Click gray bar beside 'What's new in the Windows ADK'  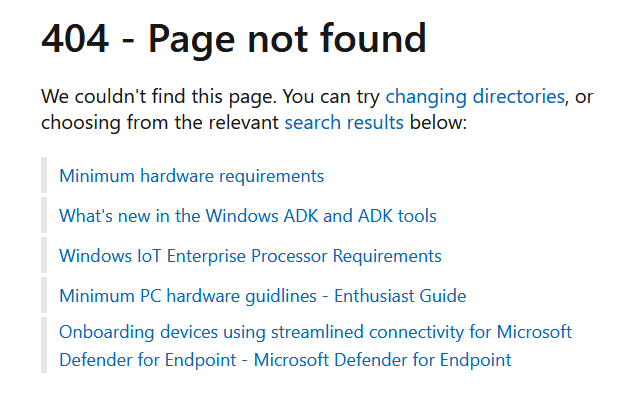44,215
